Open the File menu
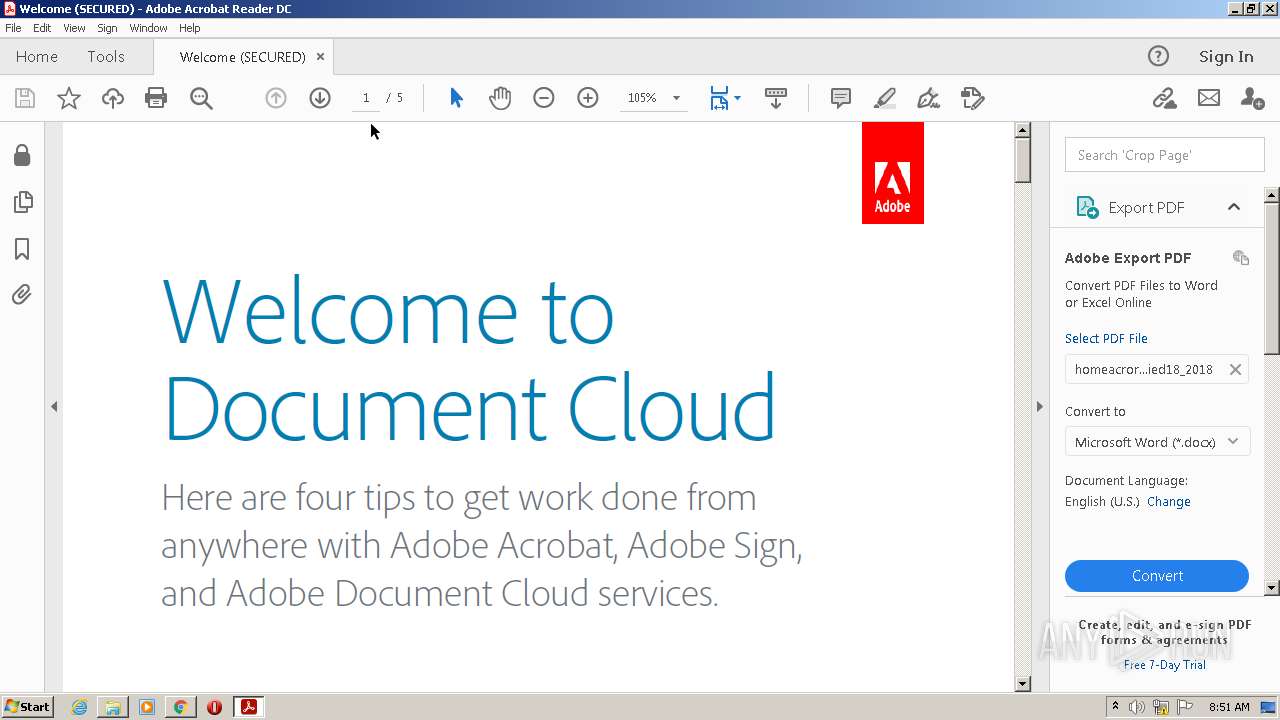Viewport: 1280px width, 720px height. (13, 28)
